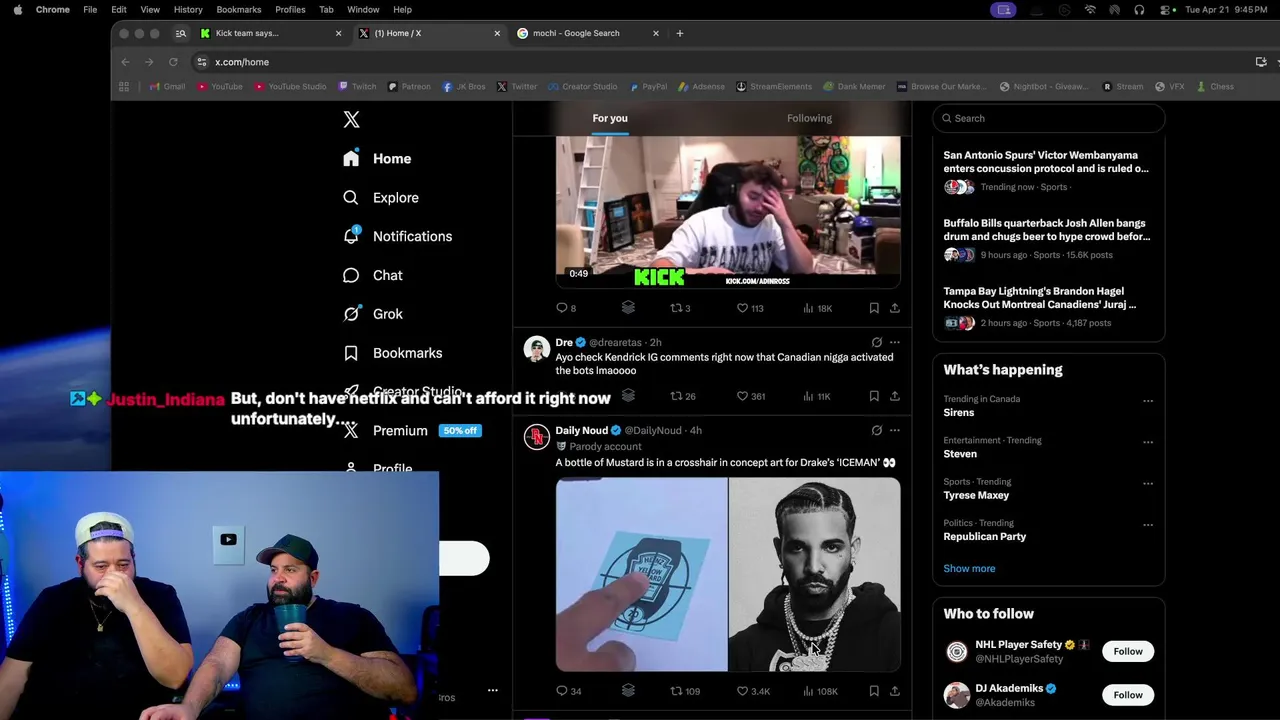The height and width of the screenshot is (720, 1280).
Task: Switch to mochi Google Search tab
Action: pyautogui.click(x=587, y=33)
